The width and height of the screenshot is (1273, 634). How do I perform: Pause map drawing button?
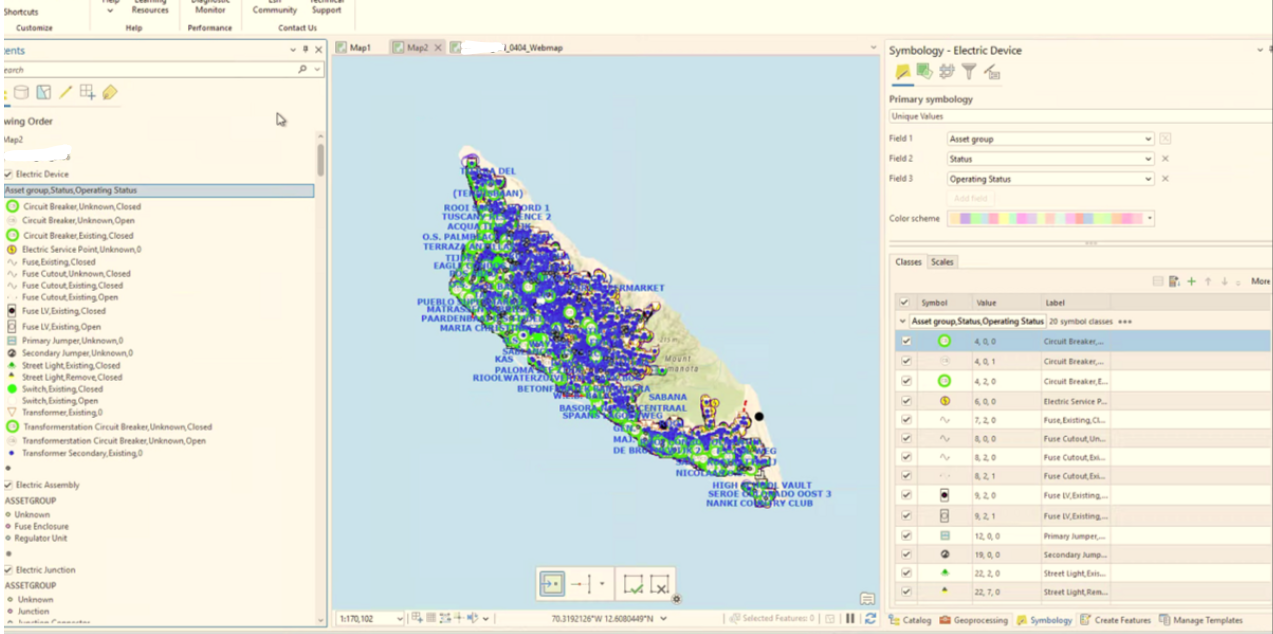(x=850, y=619)
